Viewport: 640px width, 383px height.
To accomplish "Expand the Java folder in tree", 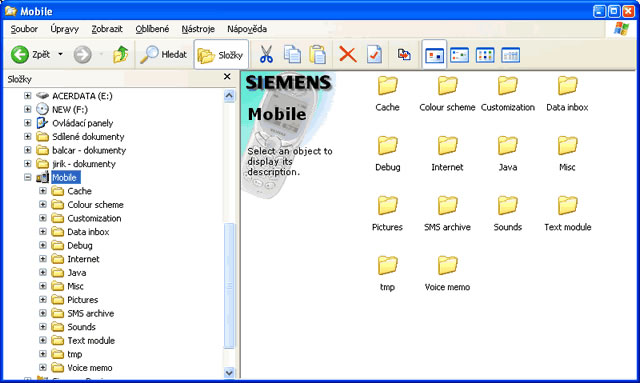I will click(43, 272).
